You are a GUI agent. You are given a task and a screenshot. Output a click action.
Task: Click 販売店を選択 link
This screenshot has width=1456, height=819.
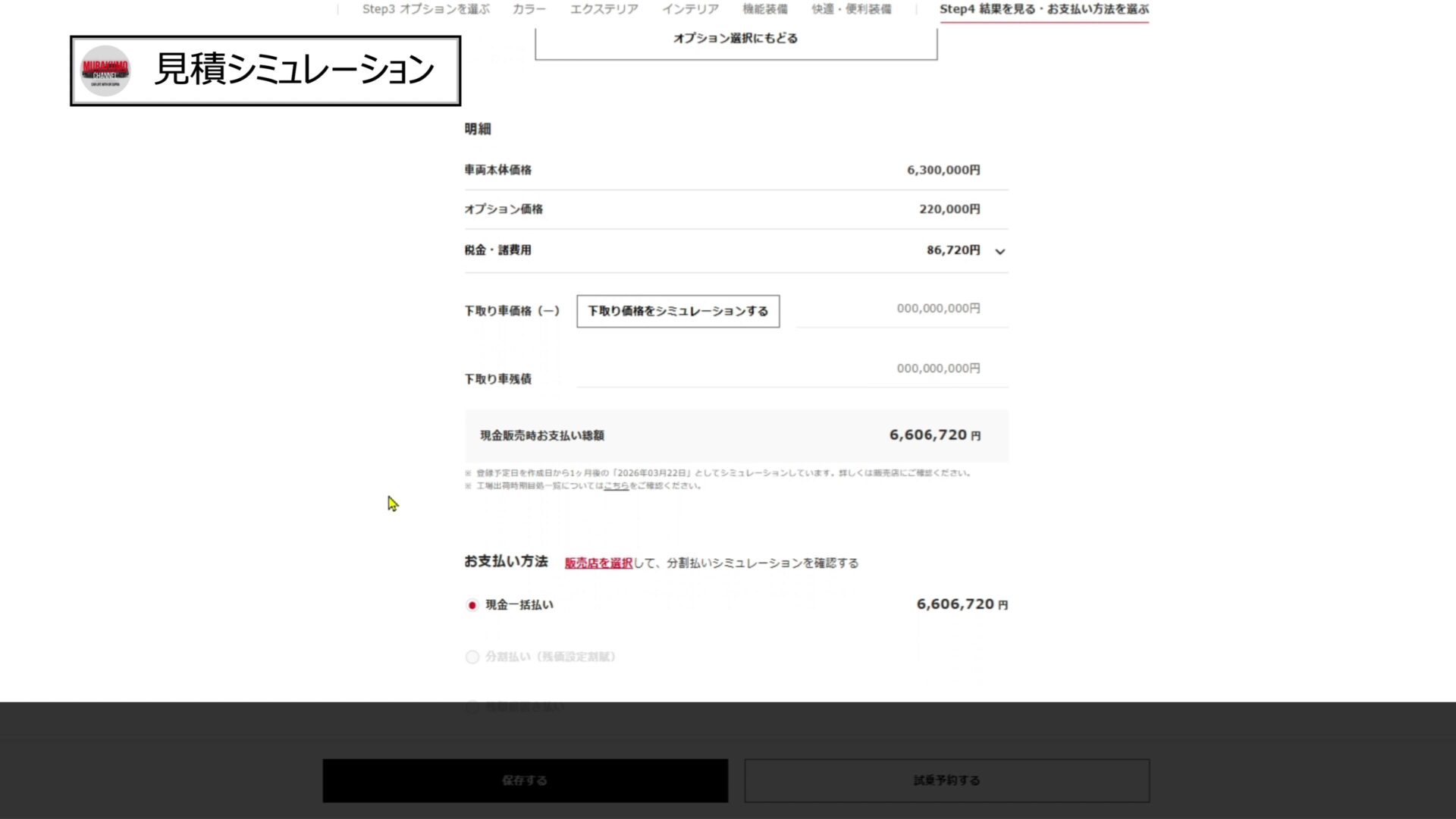(x=598, y=563)
